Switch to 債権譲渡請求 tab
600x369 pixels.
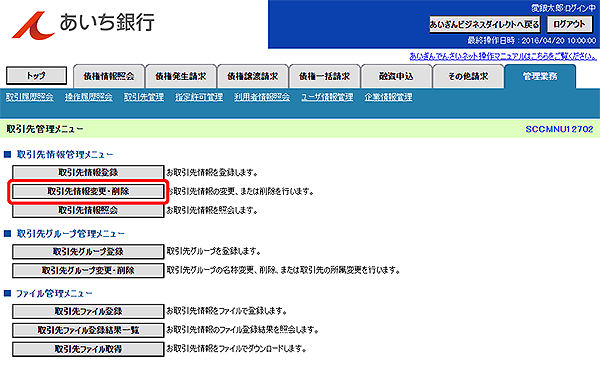(x=253, y=77)
